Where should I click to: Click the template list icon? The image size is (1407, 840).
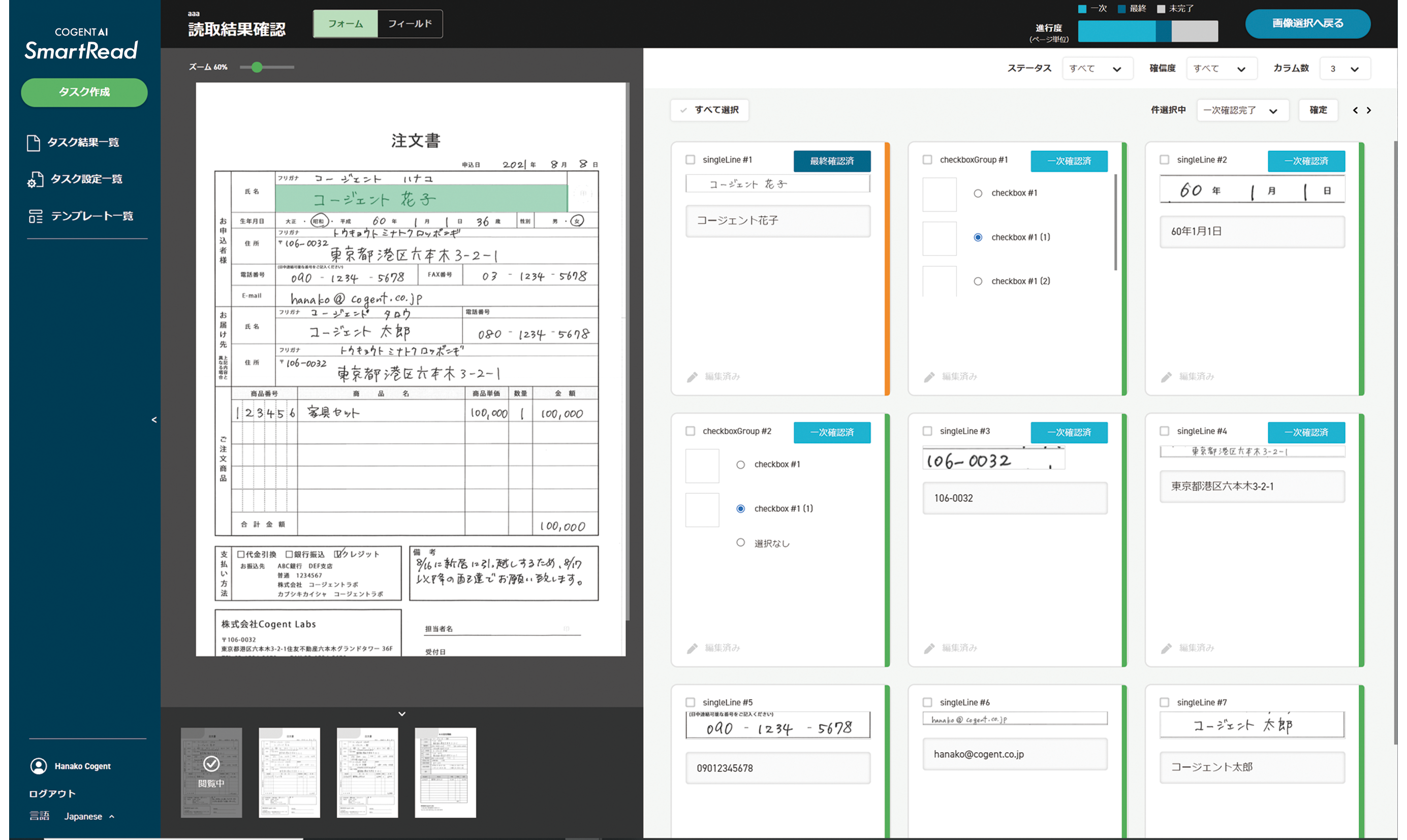tap(35, 216)
